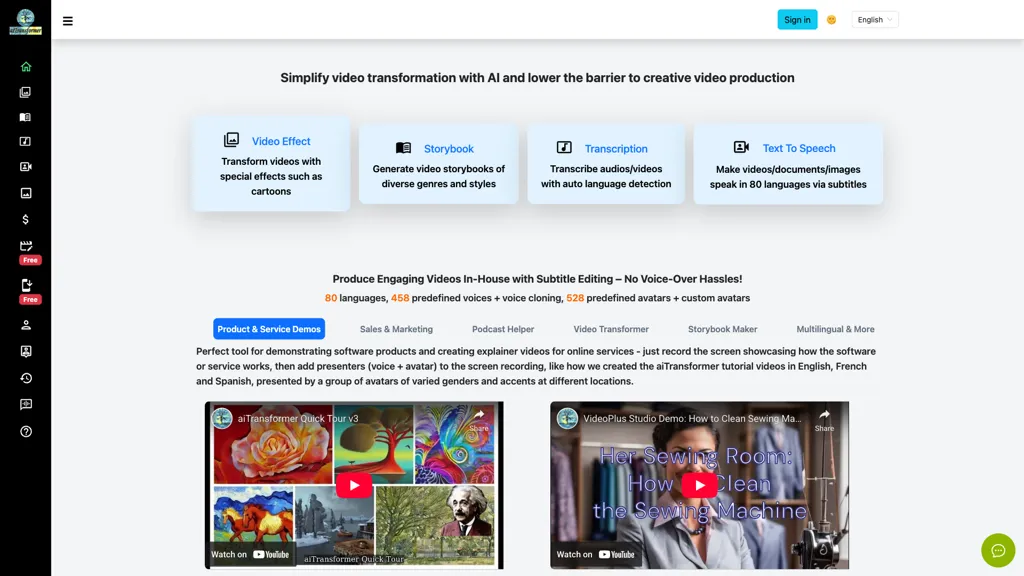Open the Video Effect link
Screen dimensions: 1024x576
[281, 141]
